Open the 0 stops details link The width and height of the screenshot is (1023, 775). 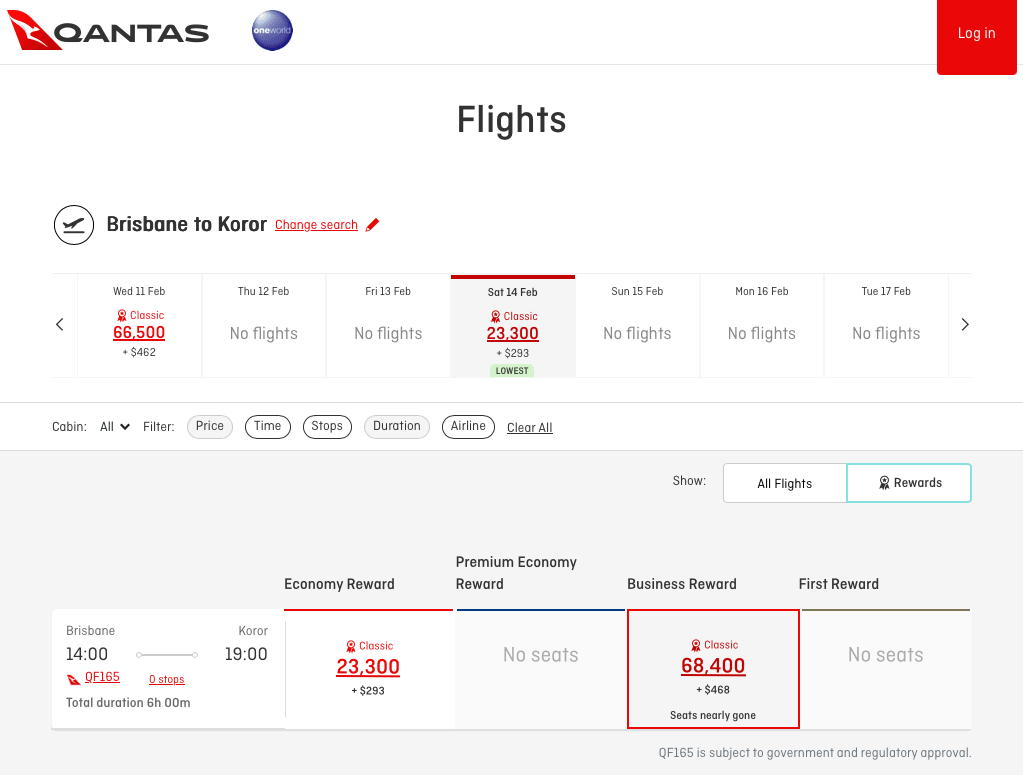pyautogui.click(x=167, y=679)
